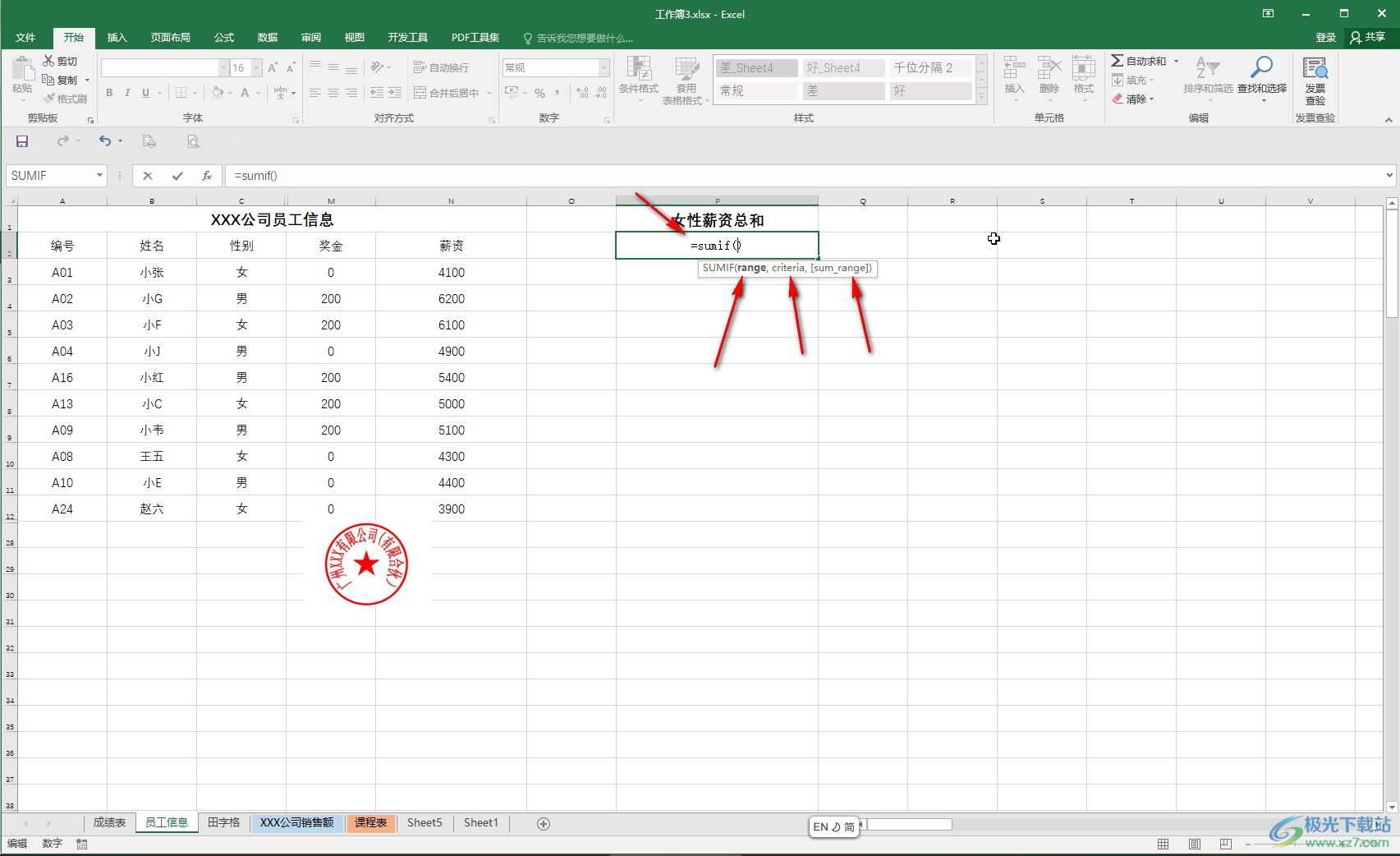Expand the cell styles gallery
The width and height of the screenshot is (1400, 856).
pos(981,97)
